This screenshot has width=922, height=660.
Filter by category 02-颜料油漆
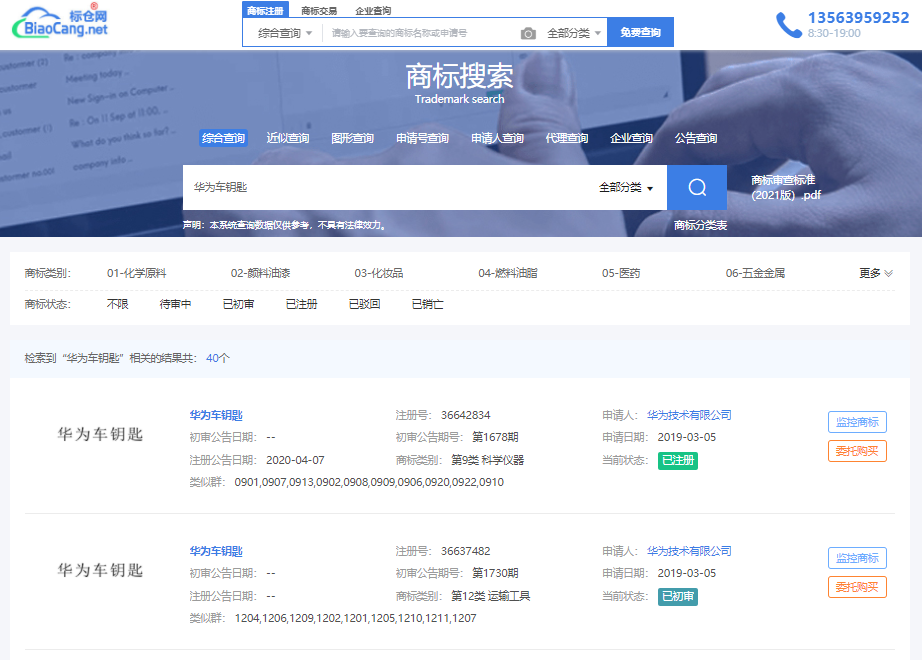[x=260, y=273]
